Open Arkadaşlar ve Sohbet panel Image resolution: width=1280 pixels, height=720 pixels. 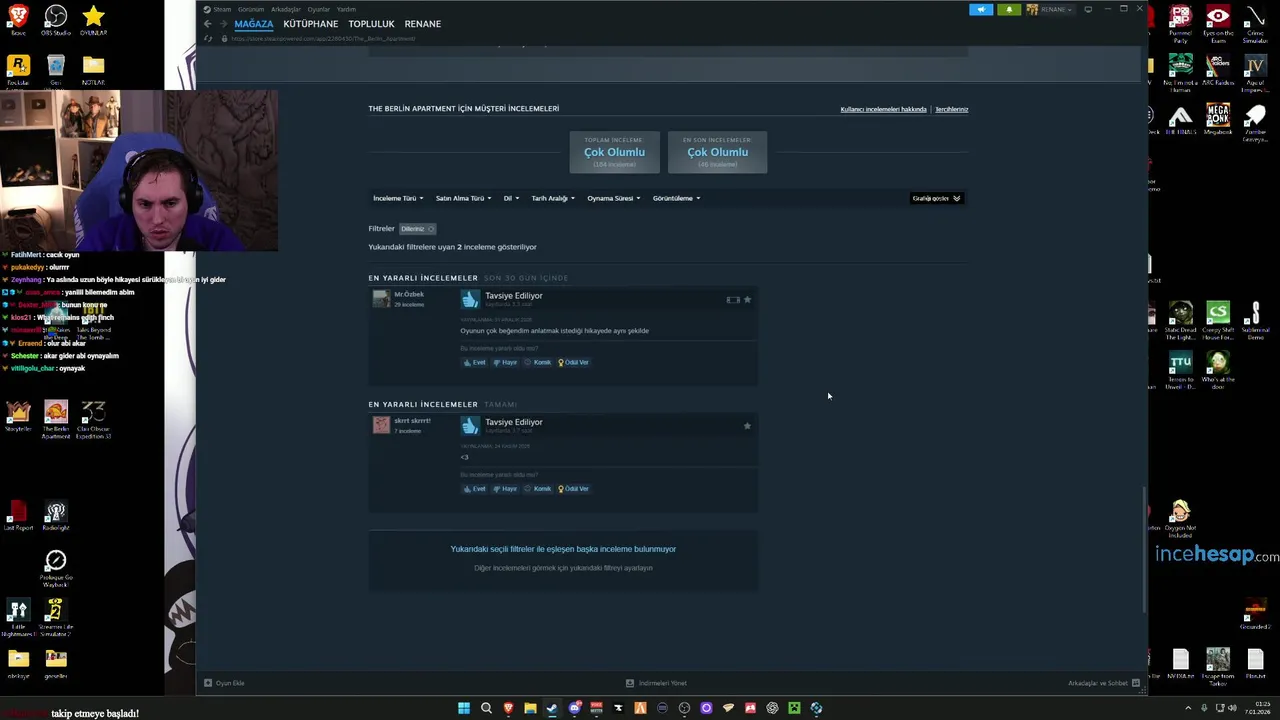pyautogui.click(x=1103, y=683)
